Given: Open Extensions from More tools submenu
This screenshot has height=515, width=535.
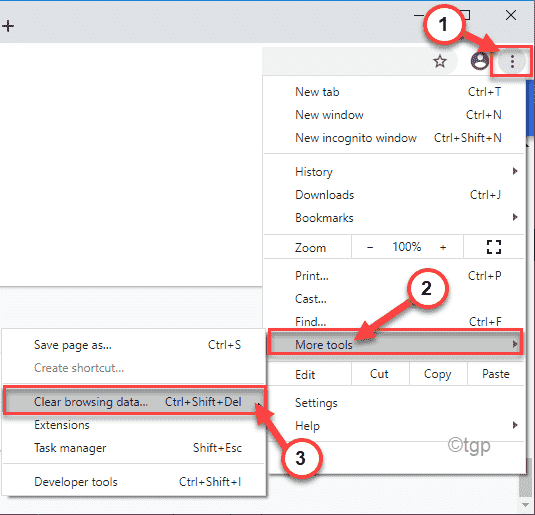Looking at the screenshot, I should click(134, 425).
